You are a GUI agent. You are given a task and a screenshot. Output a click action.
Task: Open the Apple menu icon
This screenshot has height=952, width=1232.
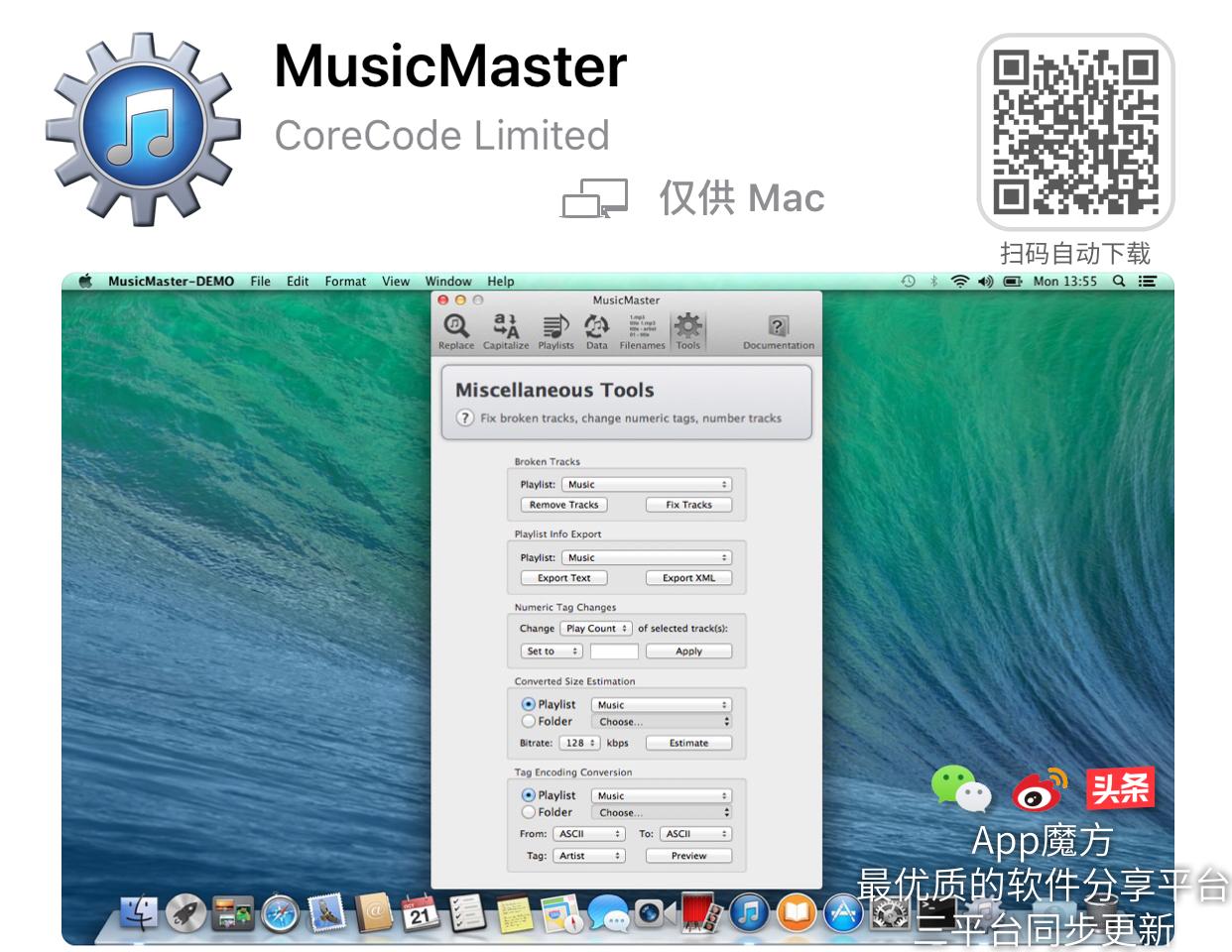(85, 282)
